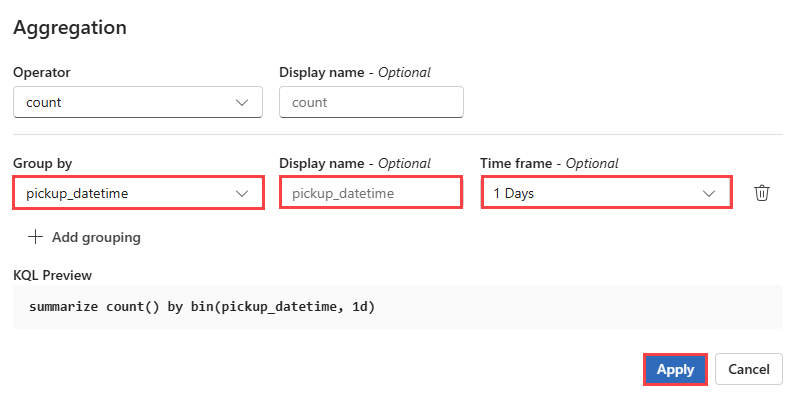Click the Operator label
The width and height of the screenshot is (797, 397).
[x=42, y=73]
